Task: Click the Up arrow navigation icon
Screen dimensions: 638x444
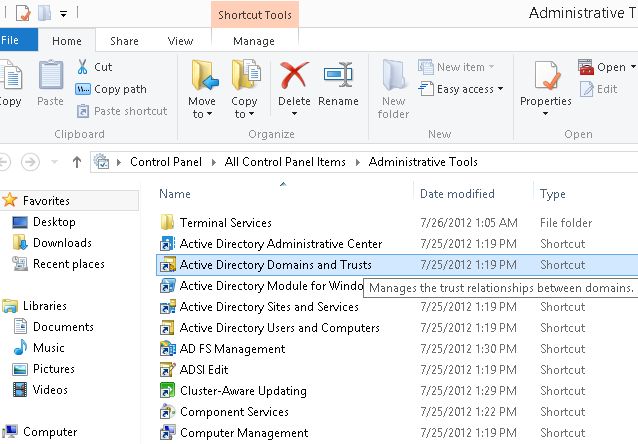Action: 77,162
